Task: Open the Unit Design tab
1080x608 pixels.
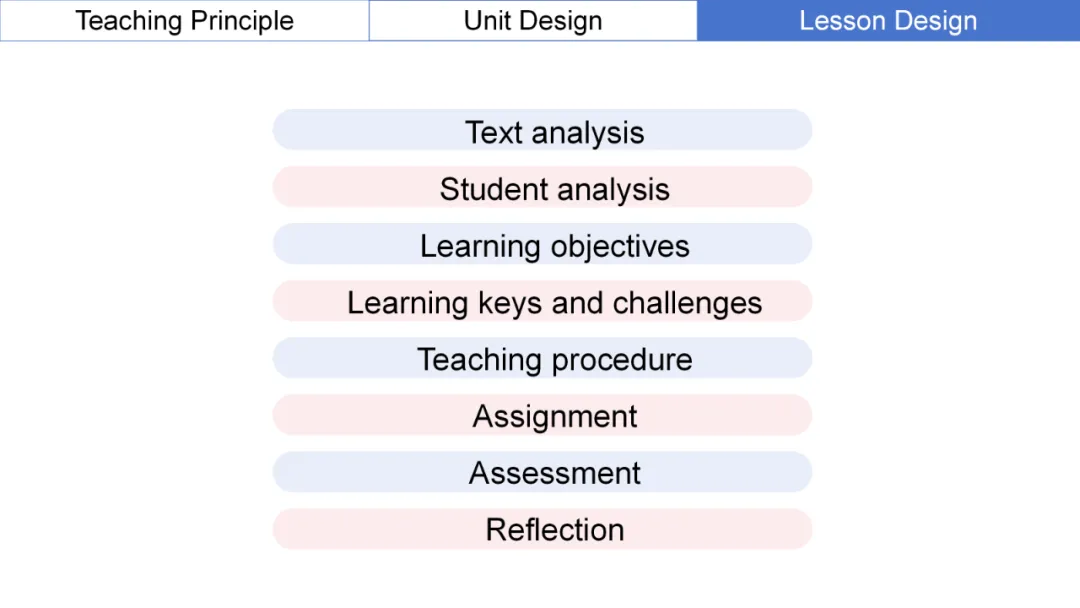Action: 533,21
